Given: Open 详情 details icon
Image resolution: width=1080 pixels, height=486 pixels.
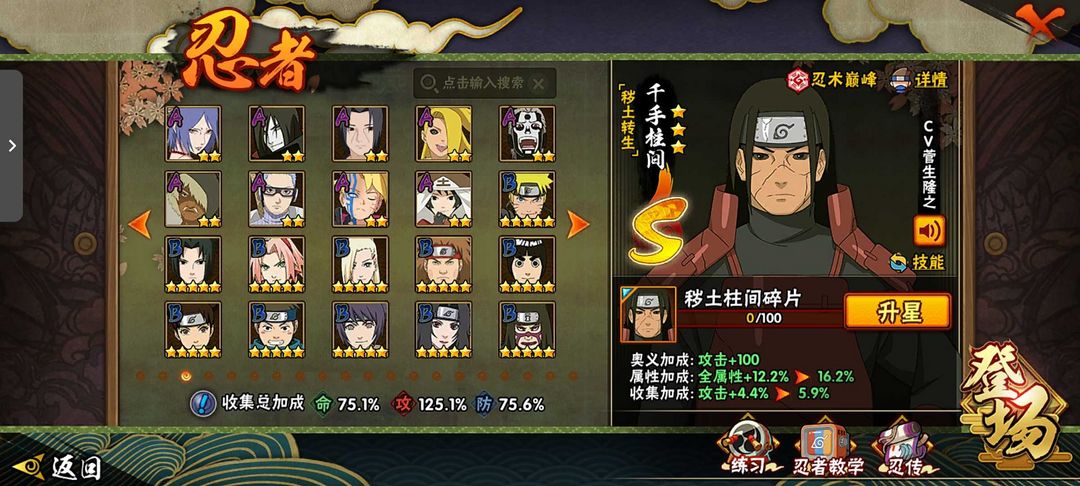Looking at the screenshot, I should (x=920, y=80).
